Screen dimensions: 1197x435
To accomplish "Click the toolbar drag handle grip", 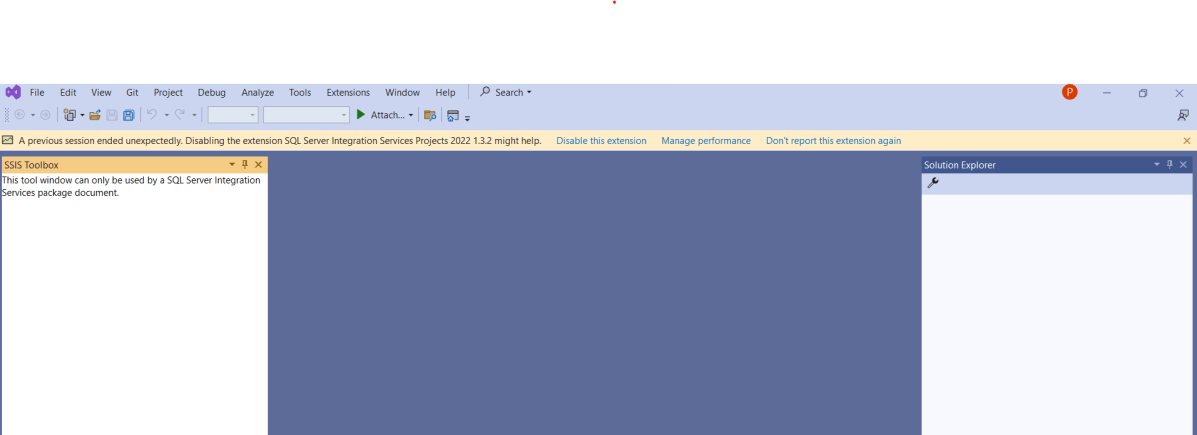I will click(x=7, y=115).
